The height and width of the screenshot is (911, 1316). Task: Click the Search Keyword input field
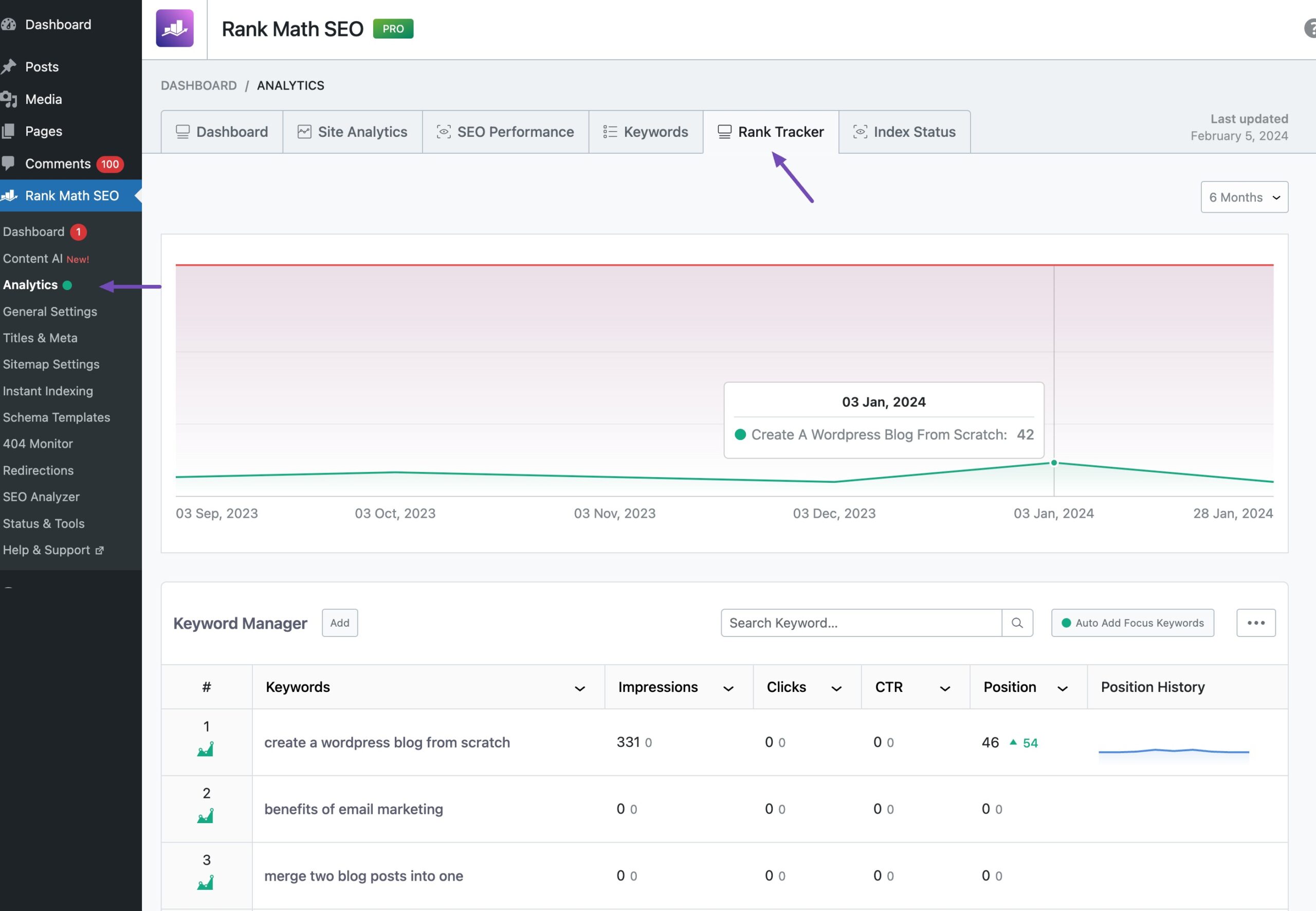coord(860,622)
